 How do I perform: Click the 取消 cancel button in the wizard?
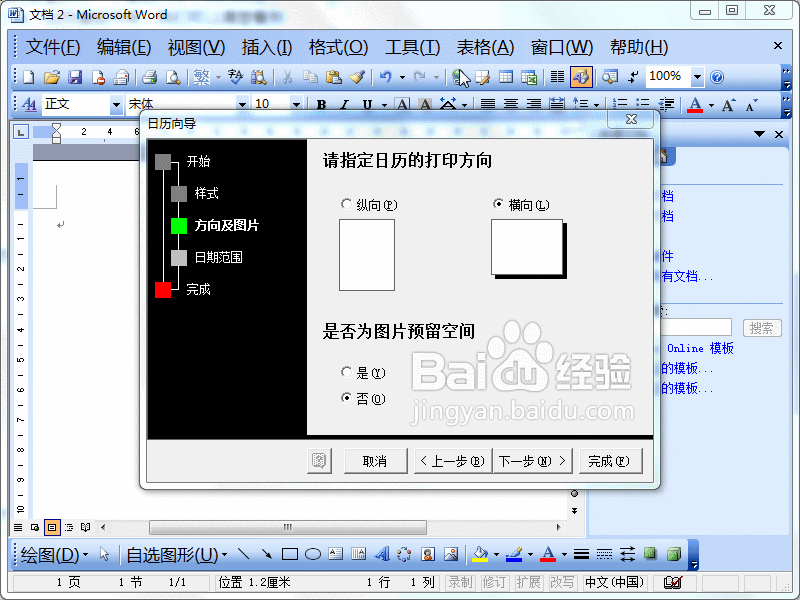pos(376,461)
